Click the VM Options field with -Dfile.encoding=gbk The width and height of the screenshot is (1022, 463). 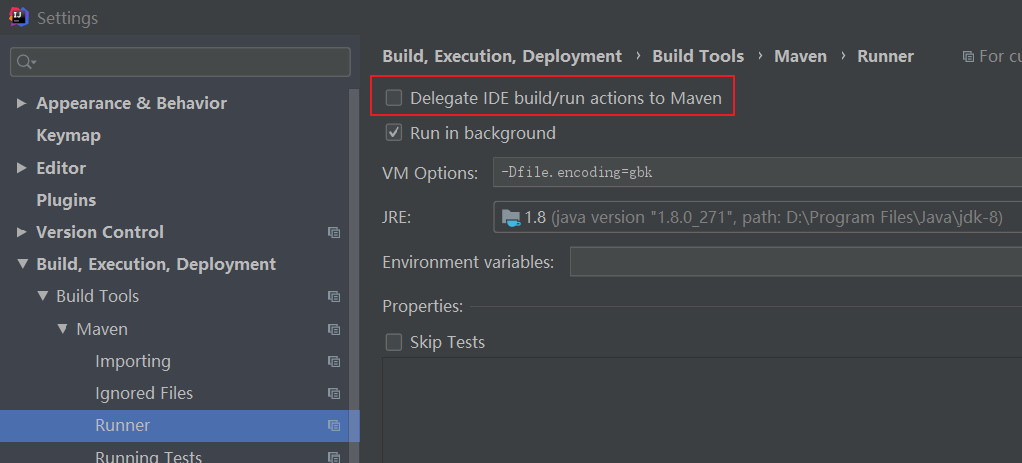point(757,172)
